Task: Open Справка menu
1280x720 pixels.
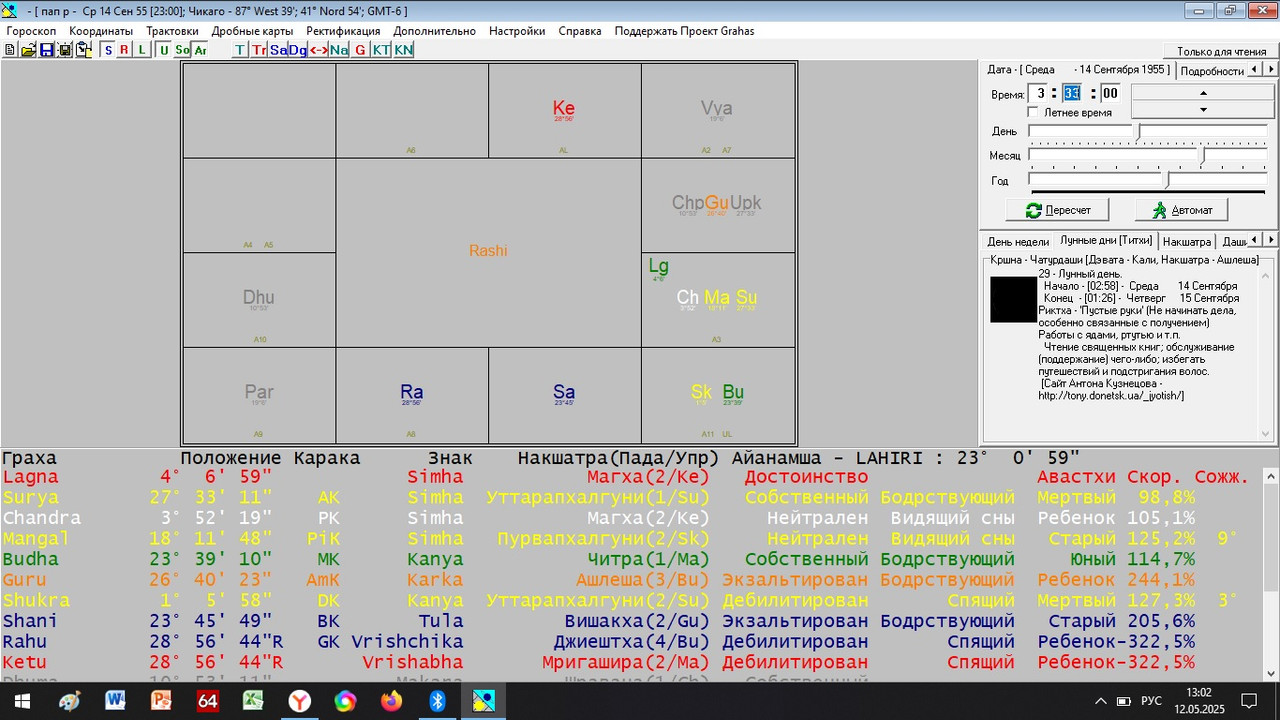Action: [x=580, y=31]
